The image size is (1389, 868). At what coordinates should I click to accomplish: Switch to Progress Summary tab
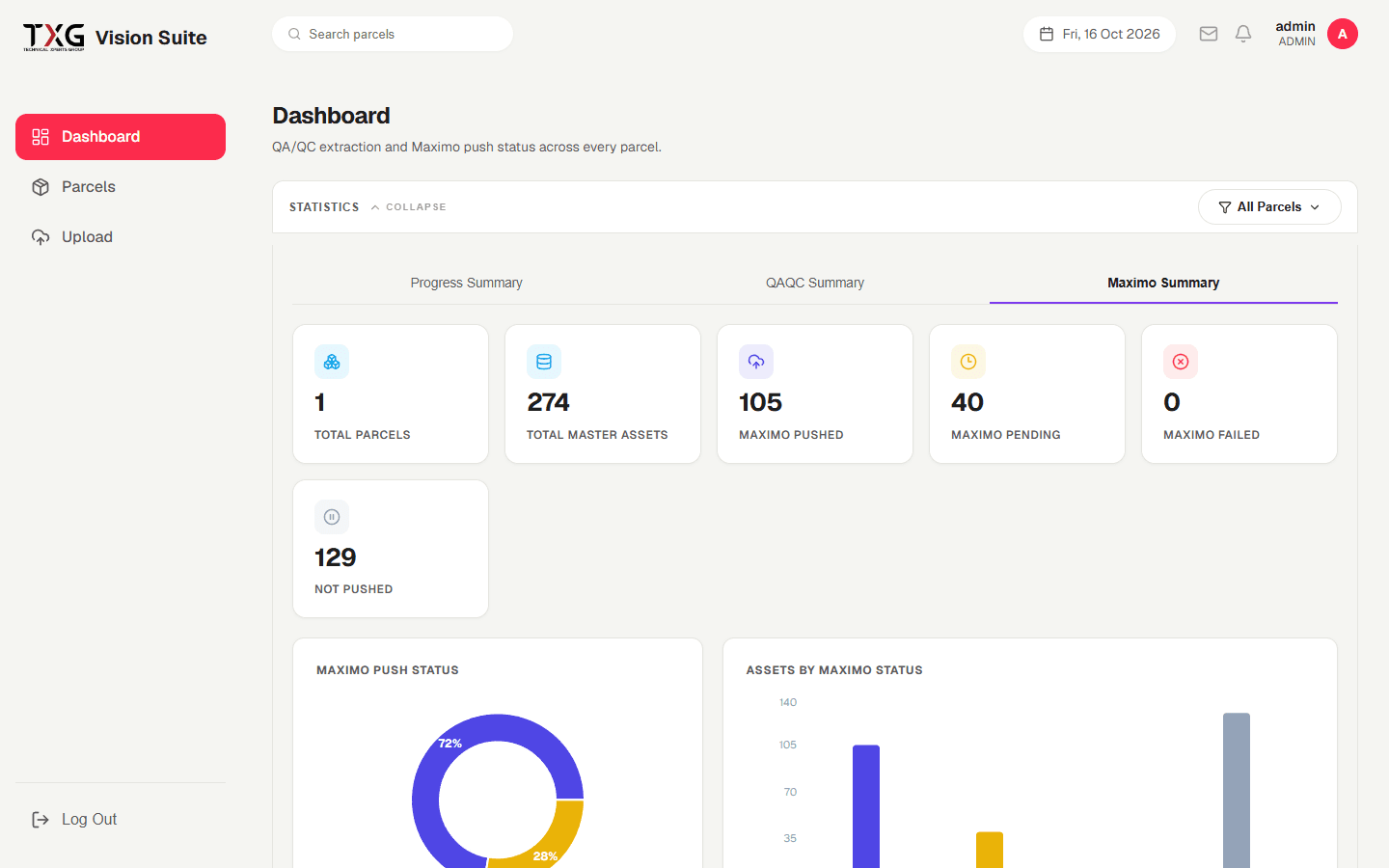(467, 283)
